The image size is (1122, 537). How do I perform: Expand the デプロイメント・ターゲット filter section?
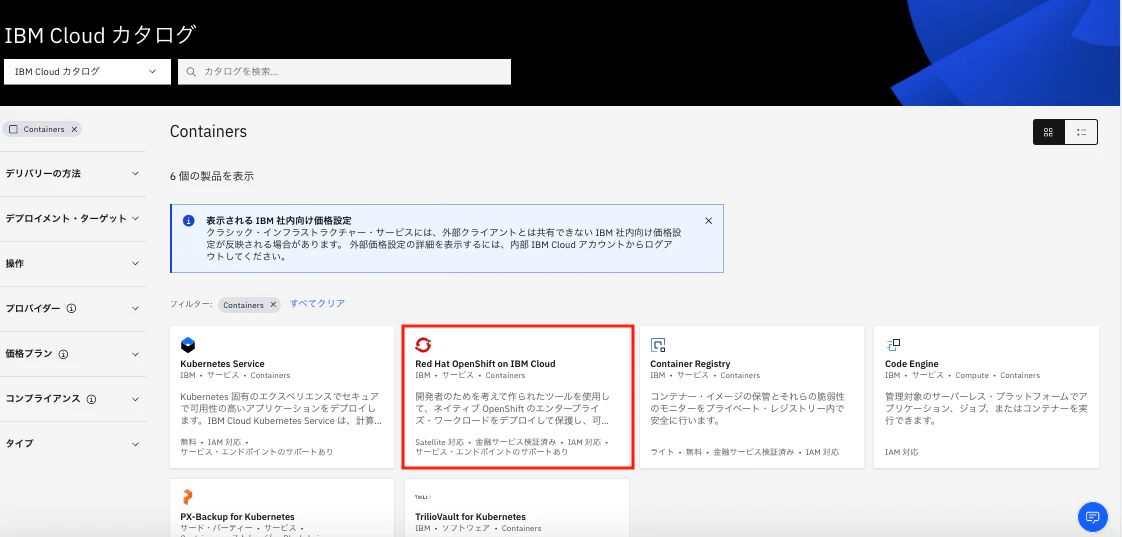point(73,218)
